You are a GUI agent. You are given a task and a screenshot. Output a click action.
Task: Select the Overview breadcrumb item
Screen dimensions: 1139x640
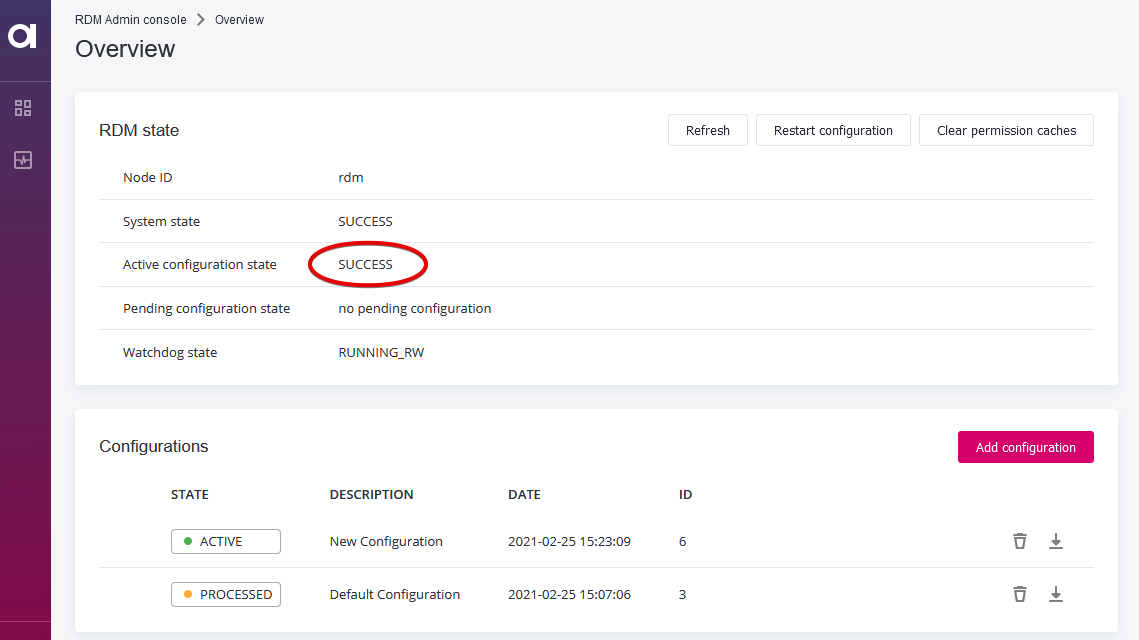(239, 19)
